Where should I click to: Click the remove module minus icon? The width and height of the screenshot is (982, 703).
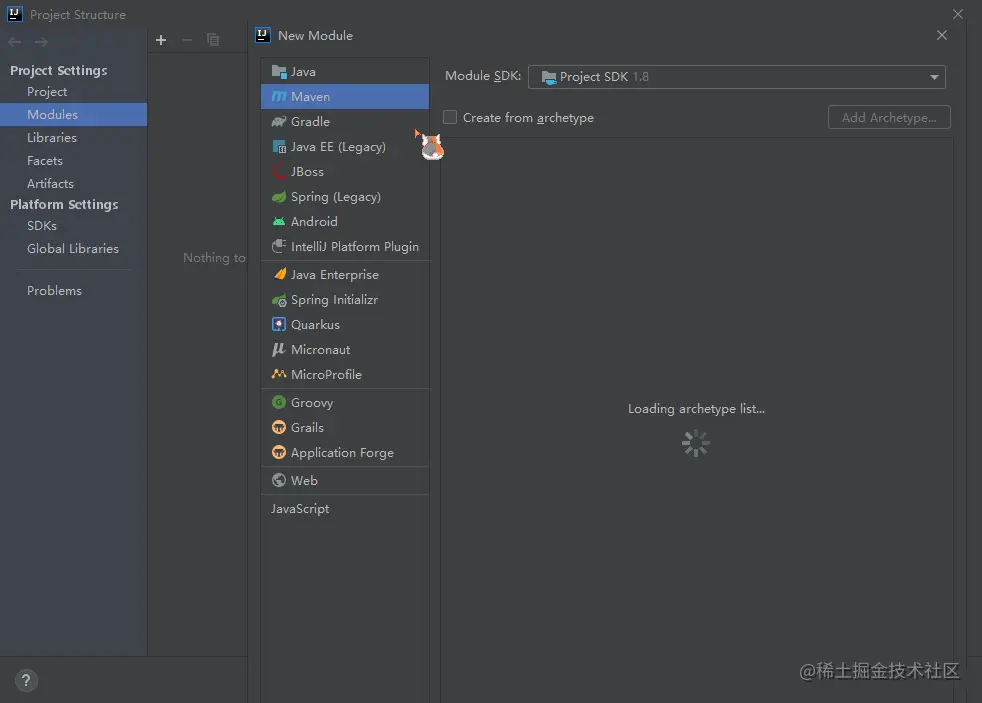187,40
